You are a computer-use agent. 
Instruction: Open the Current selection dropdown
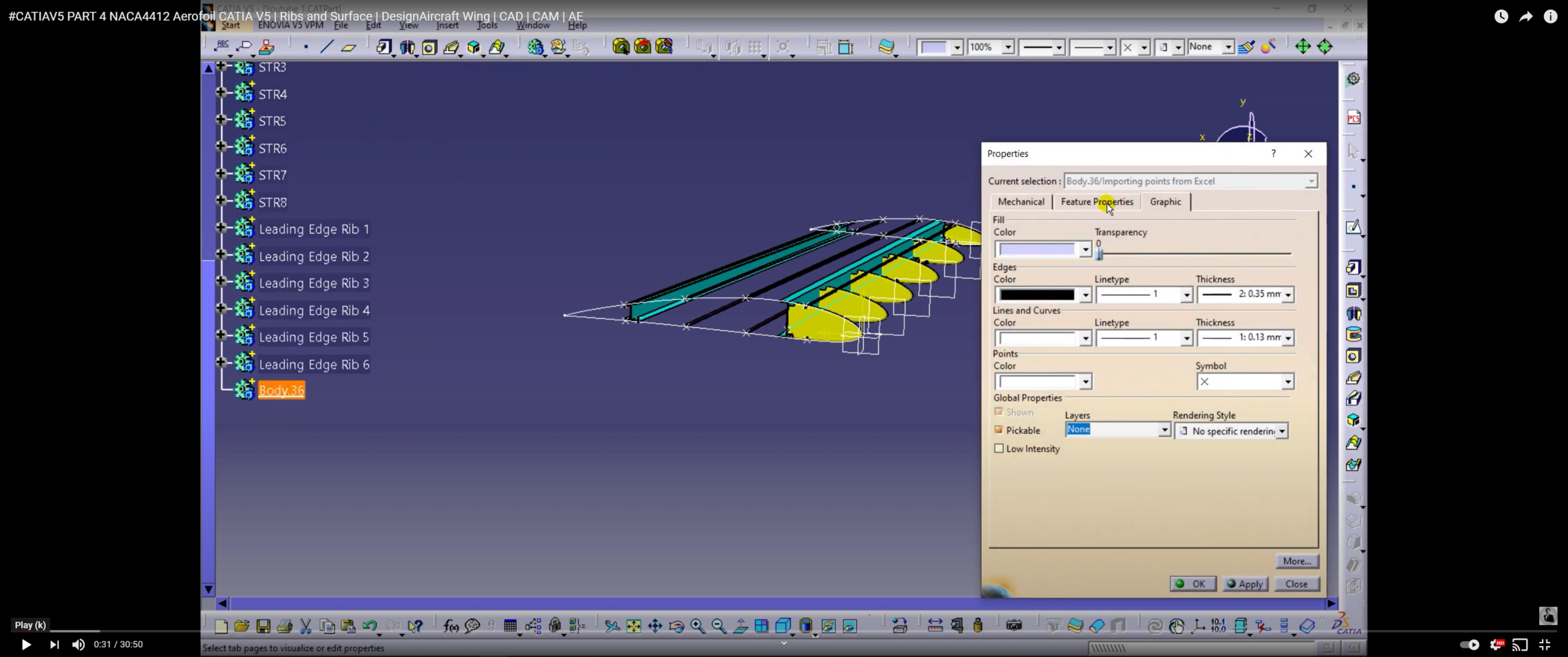coord(1311,181)
